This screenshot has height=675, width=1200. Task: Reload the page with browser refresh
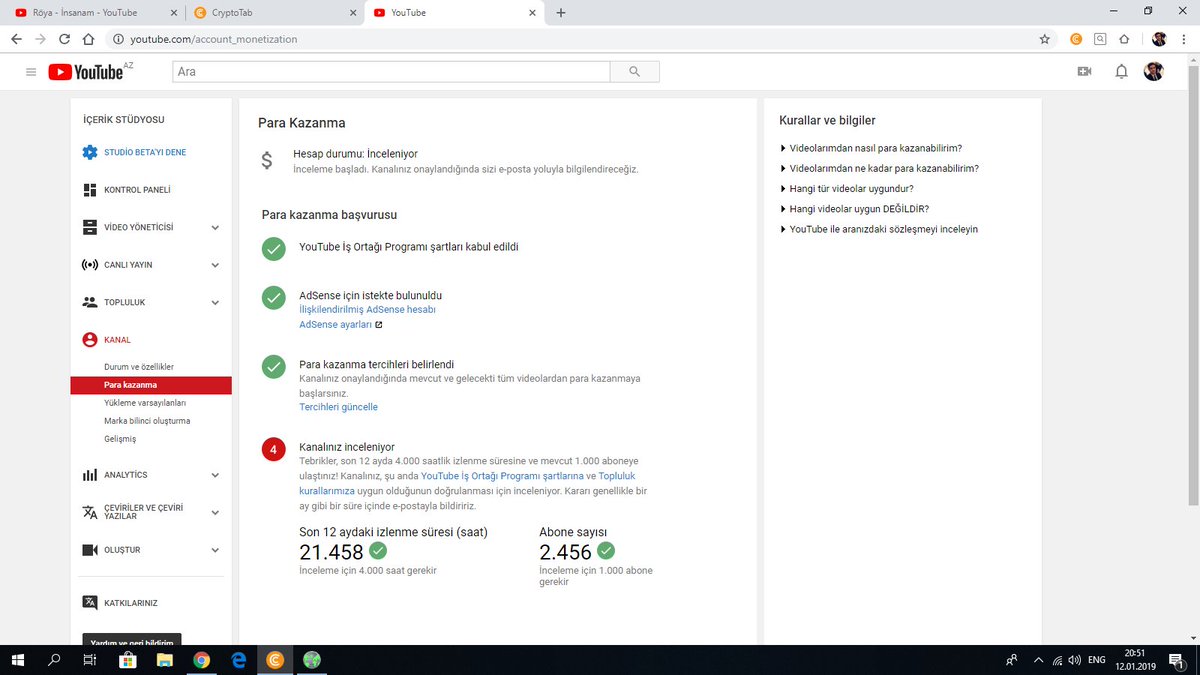65,40
